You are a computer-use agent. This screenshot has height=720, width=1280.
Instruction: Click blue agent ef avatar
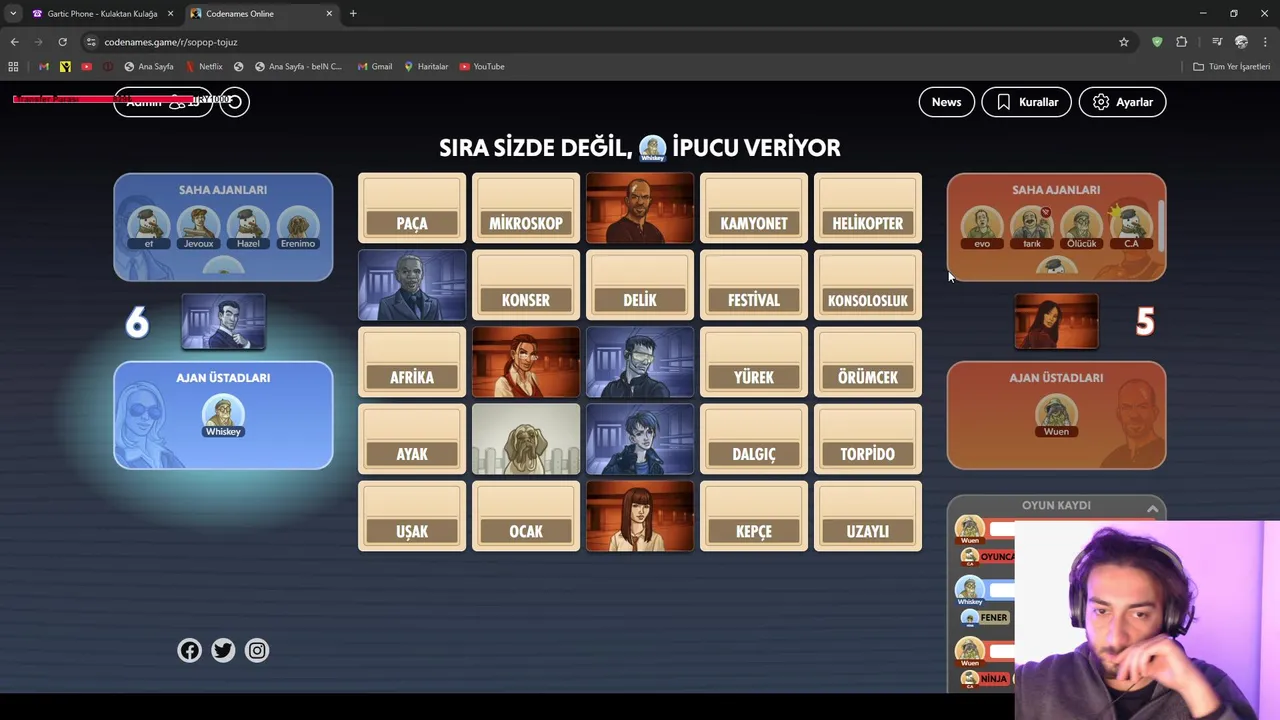click(x=148, y=226)
